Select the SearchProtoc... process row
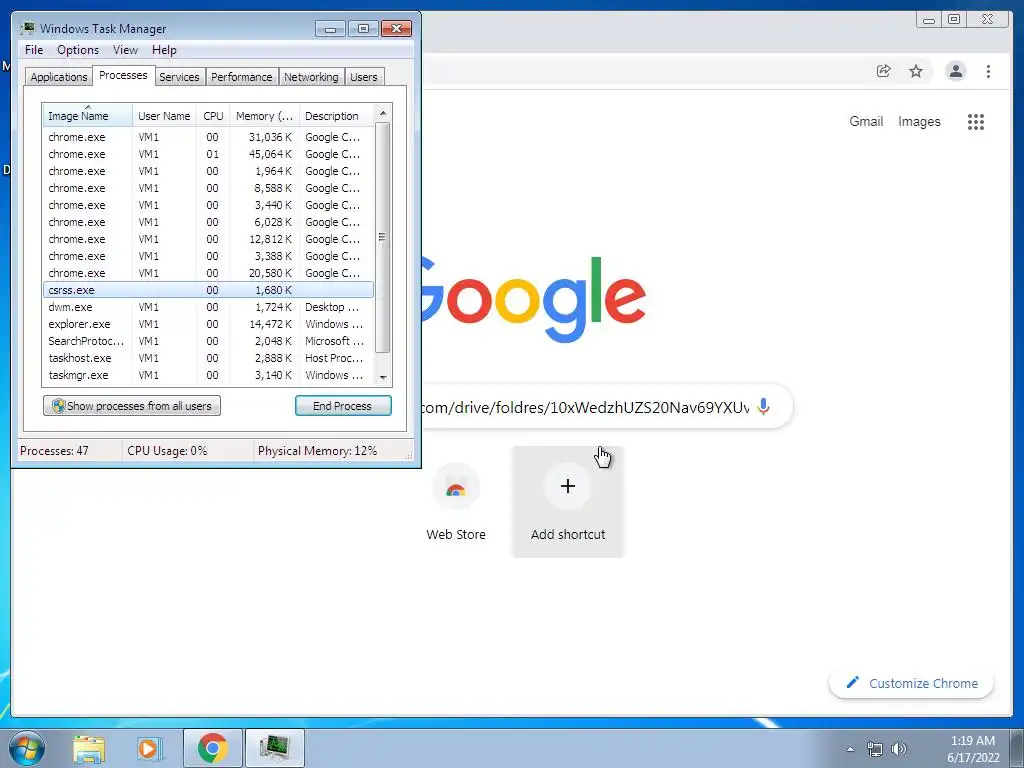This screenshot has width=1024, height=768. pyautogui.click(x=208, y=341)
